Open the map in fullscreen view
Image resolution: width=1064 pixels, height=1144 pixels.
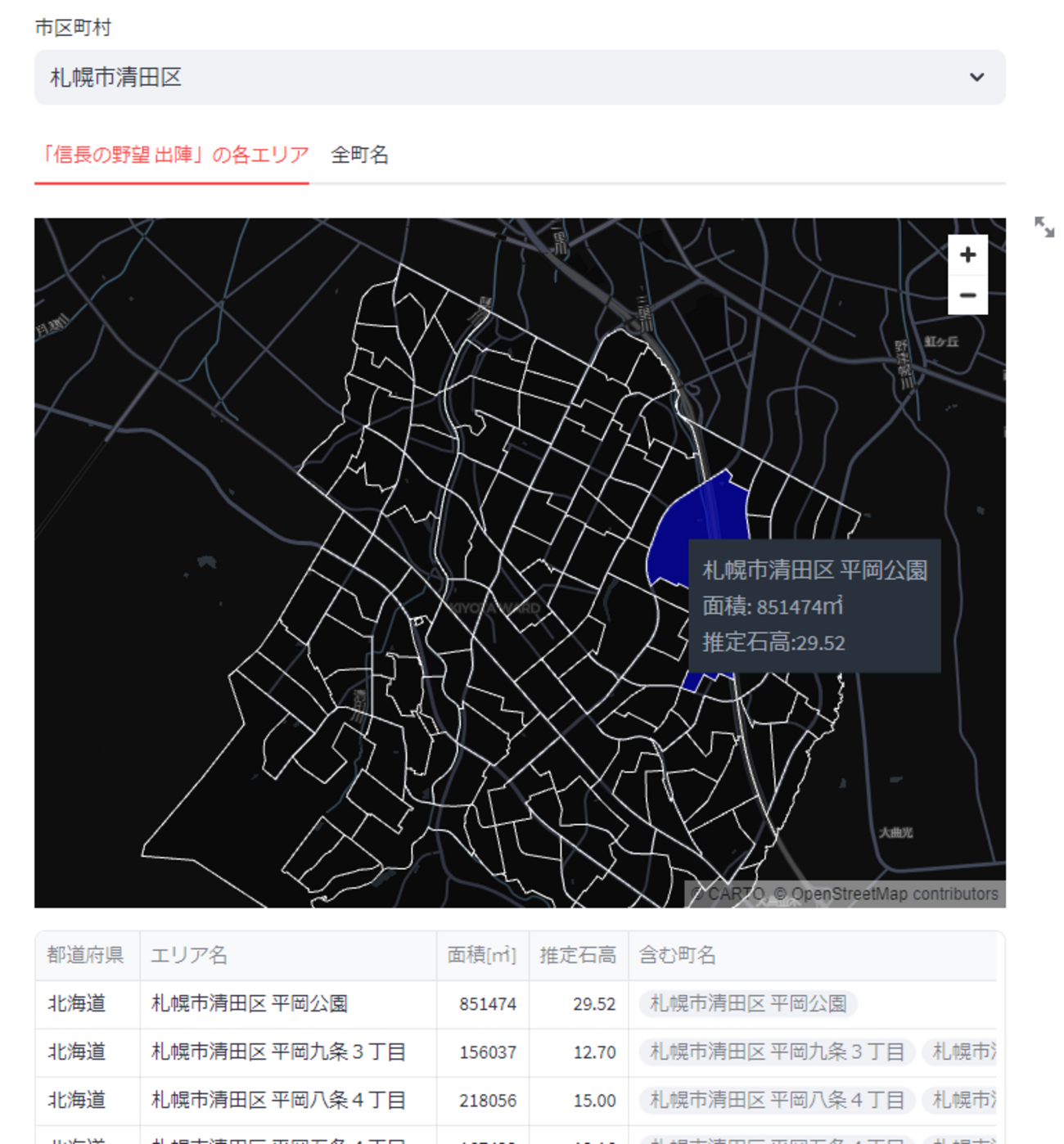[x=1044, y=227]
